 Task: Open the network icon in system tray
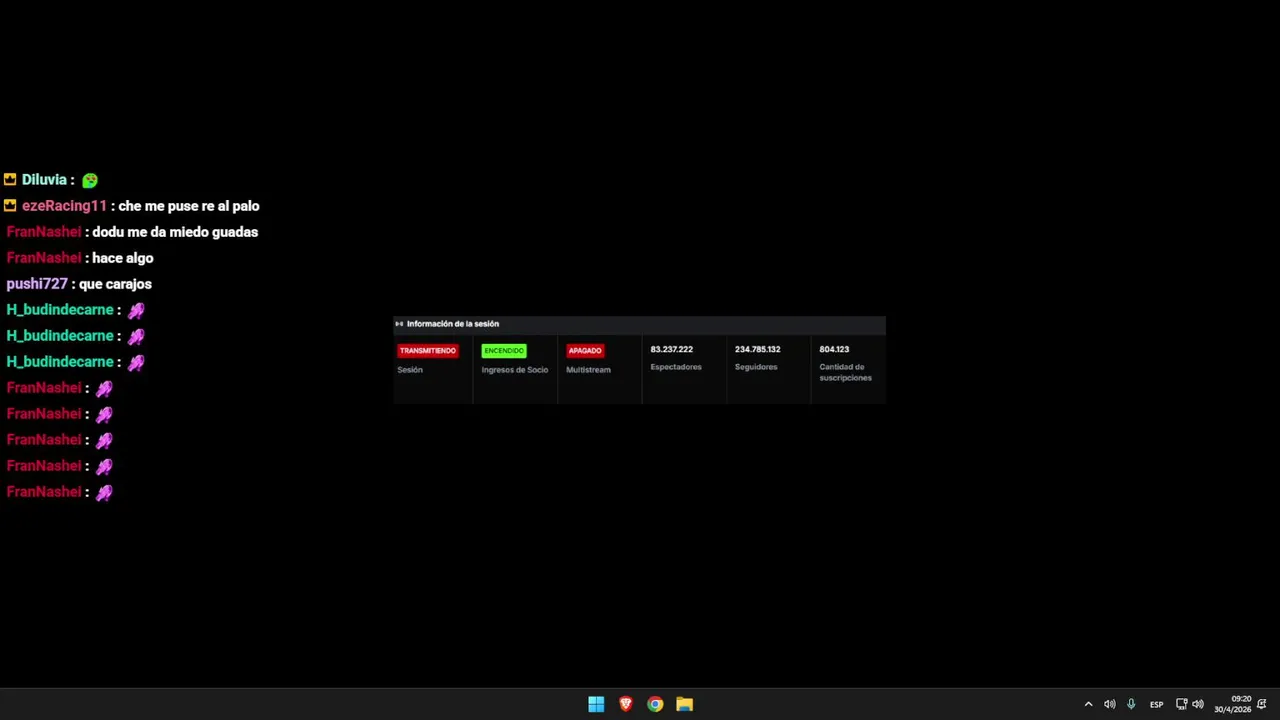point(1181,704)
